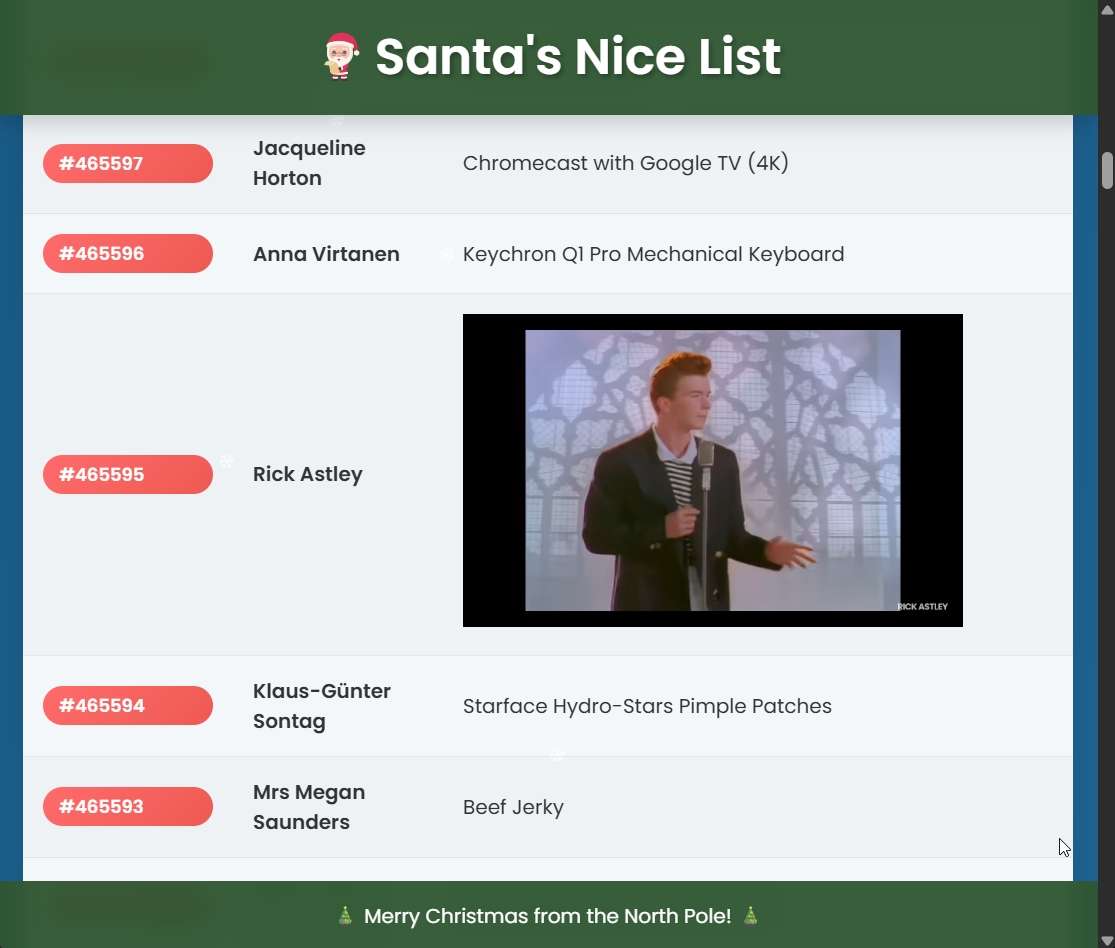Select the name Klaus-Günter Sontag

point(321,706)
